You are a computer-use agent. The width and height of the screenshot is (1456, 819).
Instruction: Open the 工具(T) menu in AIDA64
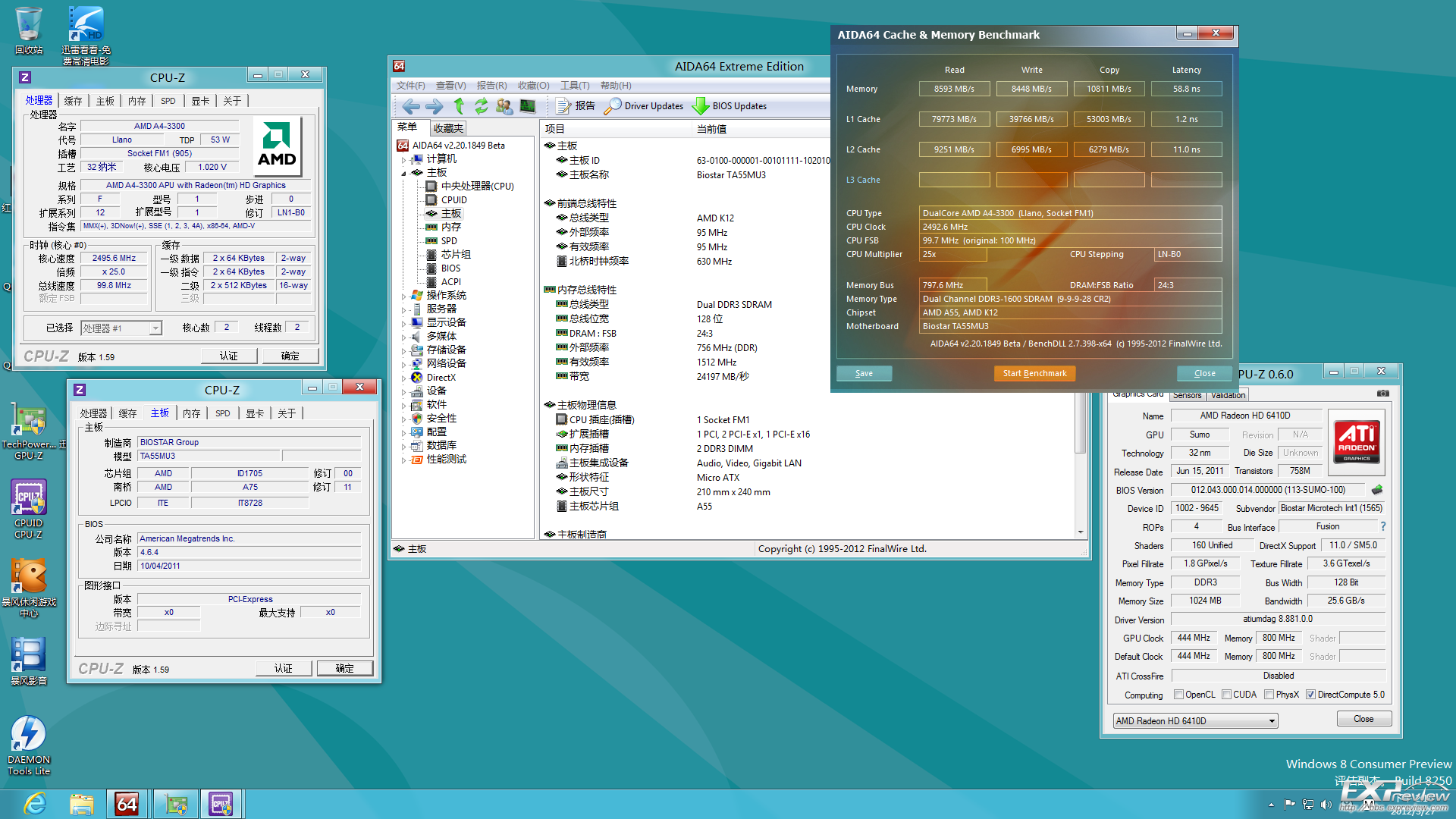click(x=575, y=86)
